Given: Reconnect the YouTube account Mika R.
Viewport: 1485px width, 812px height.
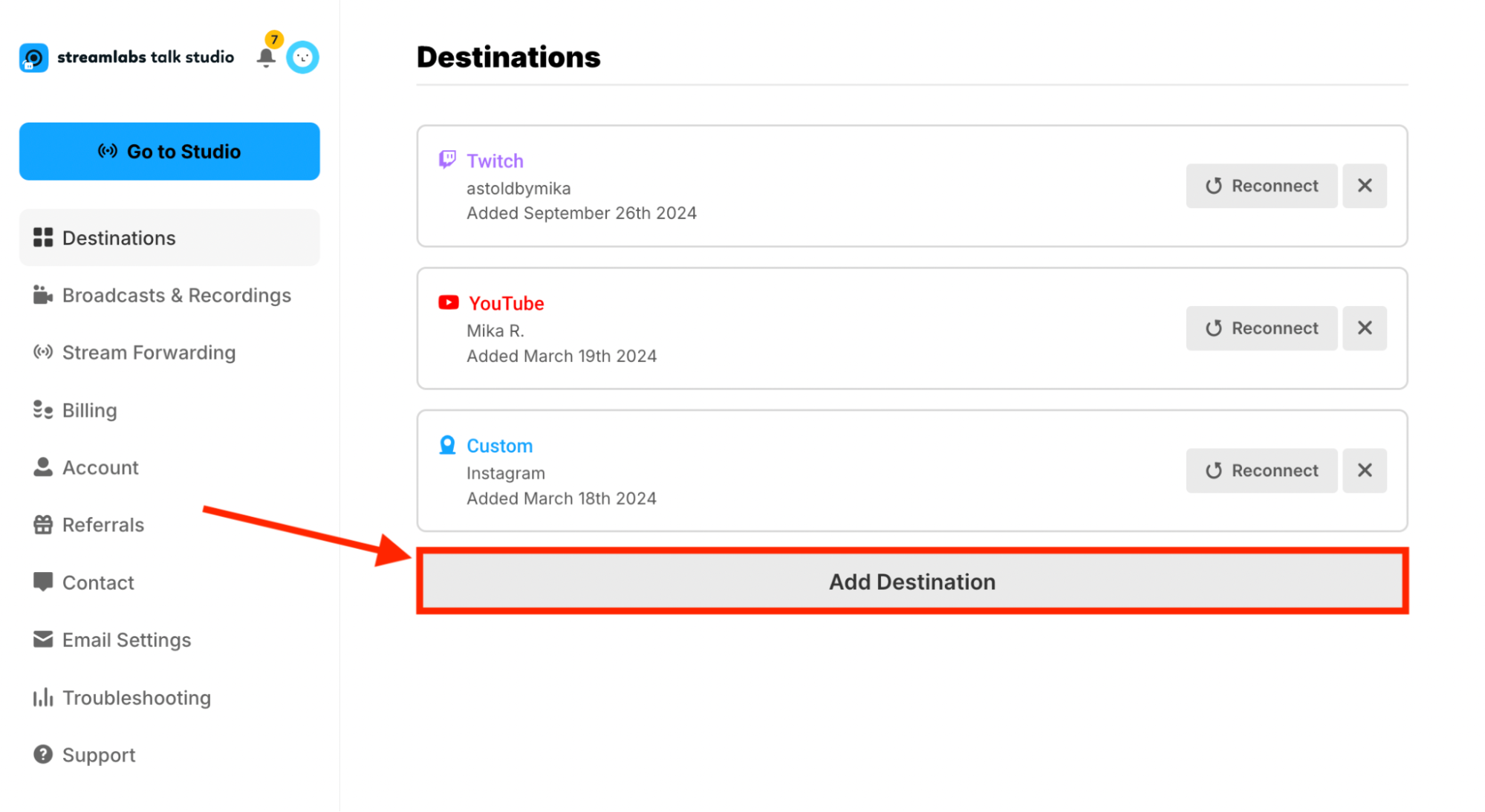Looking at the screenshot, I should click(x=1261, y=328).
